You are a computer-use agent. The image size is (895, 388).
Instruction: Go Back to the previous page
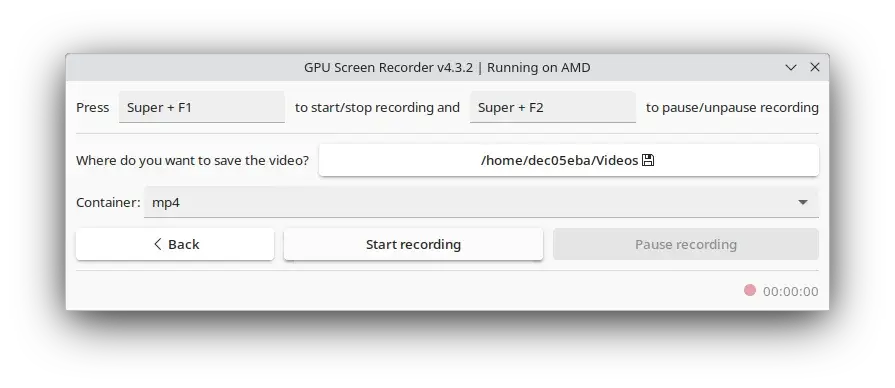175,244
